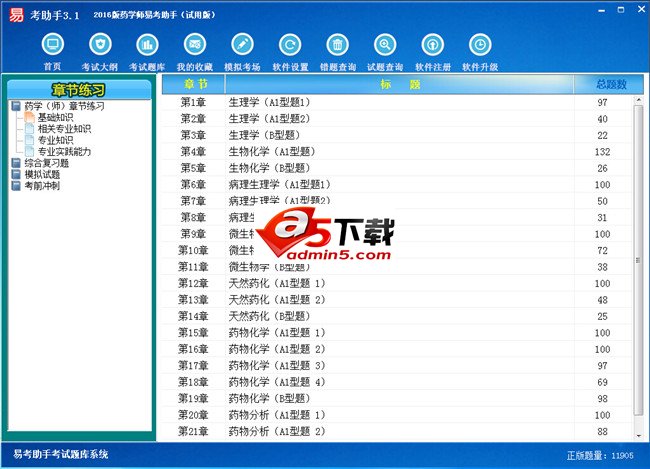Open 软件设置 settings icon
The image size is (650, 469).
point(290,44)
